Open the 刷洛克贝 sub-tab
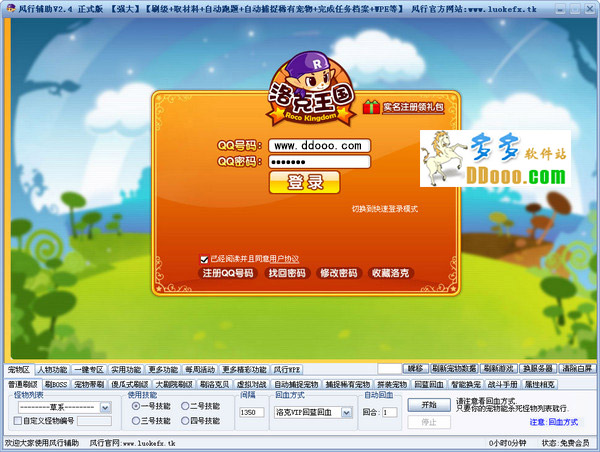This screenshot has height=452, width=600. 215,384
